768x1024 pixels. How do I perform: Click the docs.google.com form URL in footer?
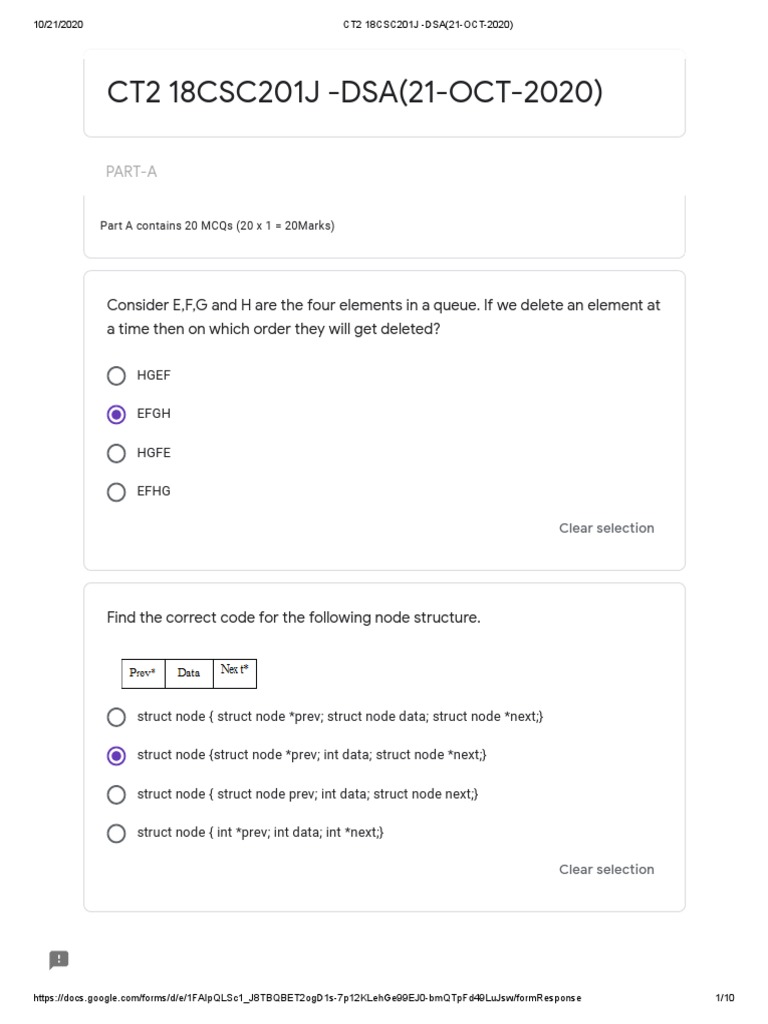coord(307,998)
